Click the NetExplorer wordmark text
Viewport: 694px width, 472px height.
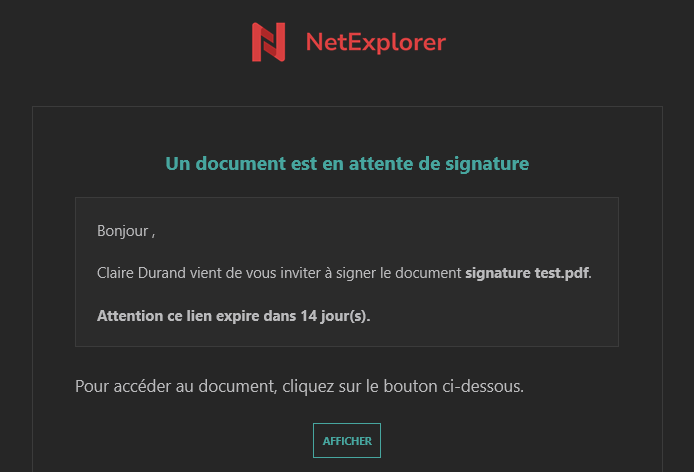[x=376, y=43]
